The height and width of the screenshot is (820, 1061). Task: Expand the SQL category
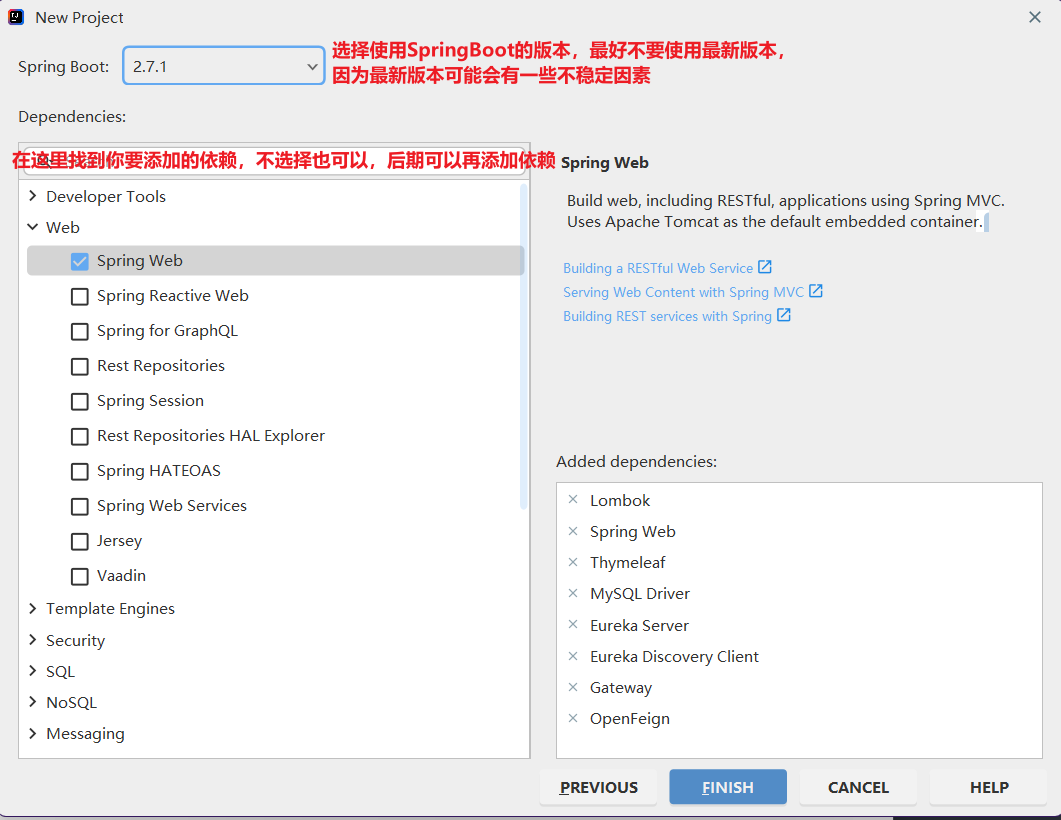click(x=32, y=670)
